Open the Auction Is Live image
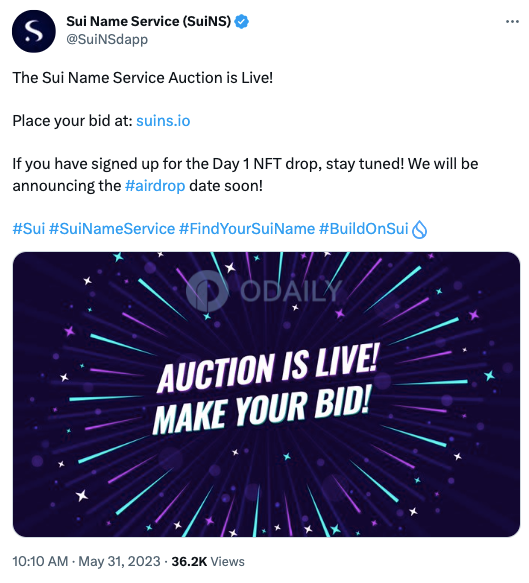 pyautogui.click(x=266, y=394)
